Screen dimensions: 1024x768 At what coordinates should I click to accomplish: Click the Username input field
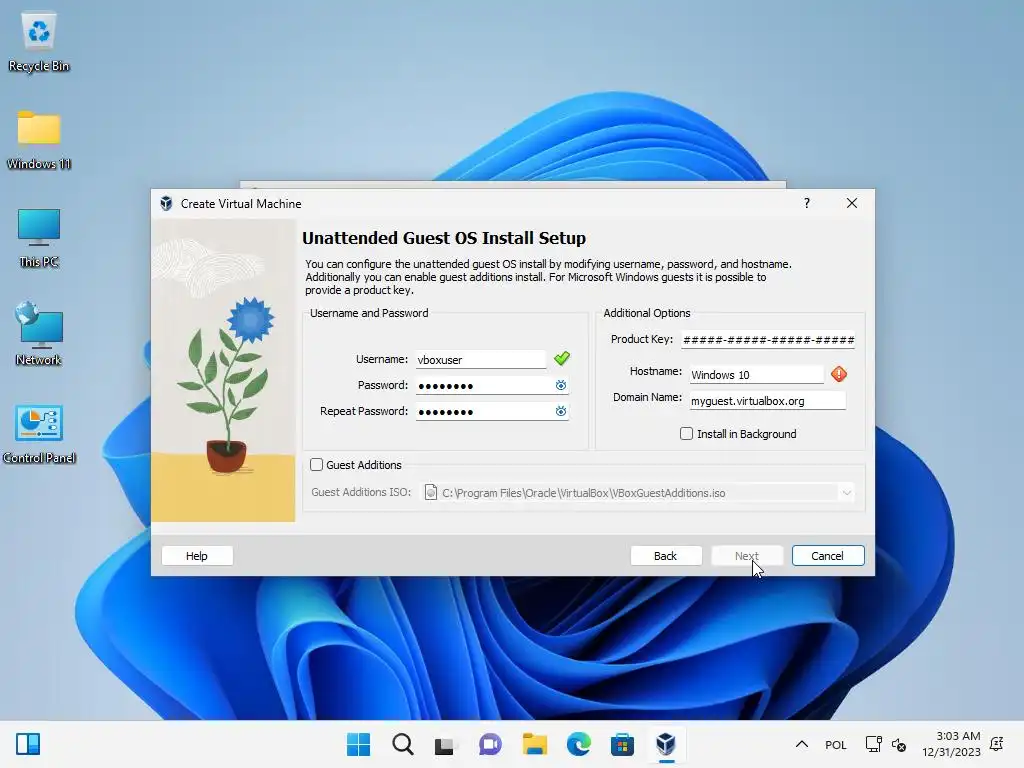click(481, 359)
